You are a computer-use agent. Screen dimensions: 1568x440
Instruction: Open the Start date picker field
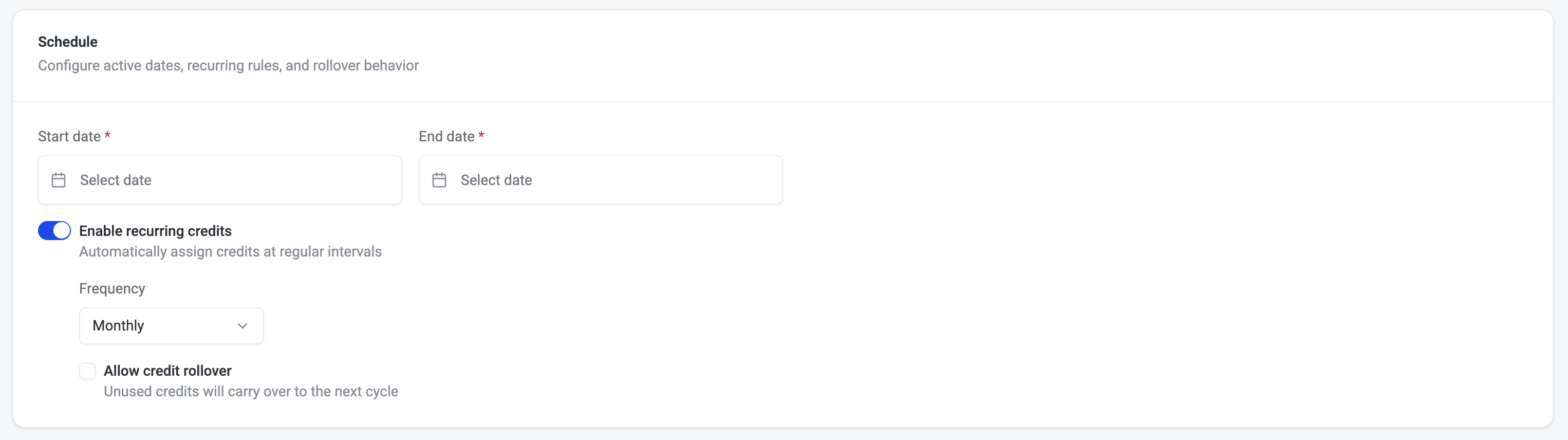click(220, 180)
